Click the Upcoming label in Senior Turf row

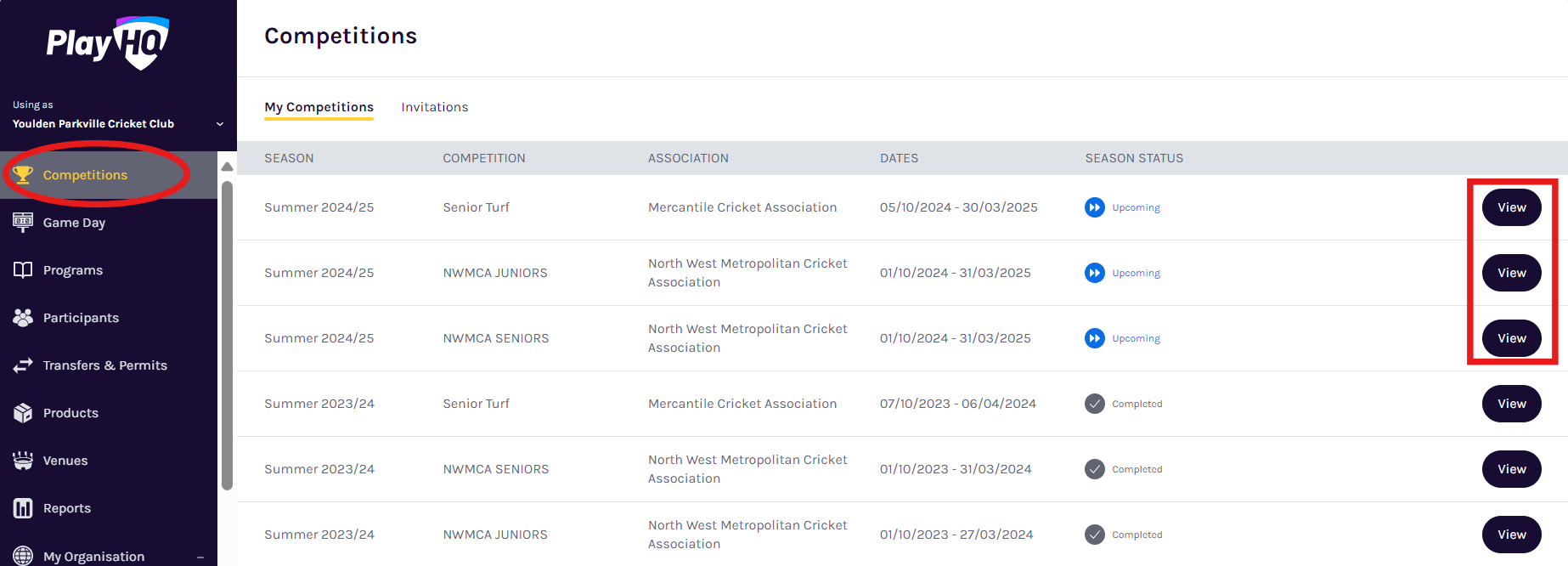pos(1136,207)
